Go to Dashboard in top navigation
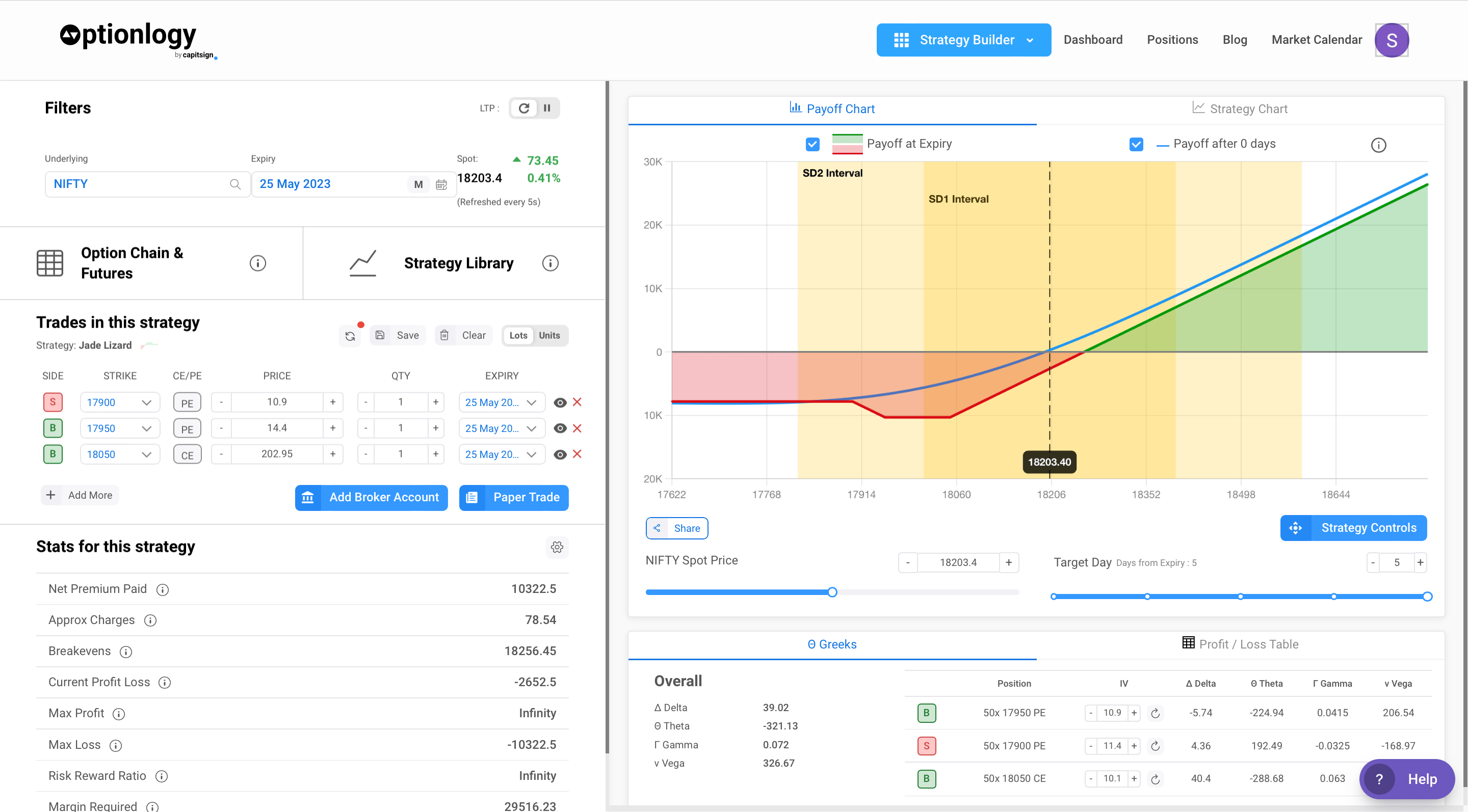Screen dimensions: 1468x812 tap(1092, 40)
